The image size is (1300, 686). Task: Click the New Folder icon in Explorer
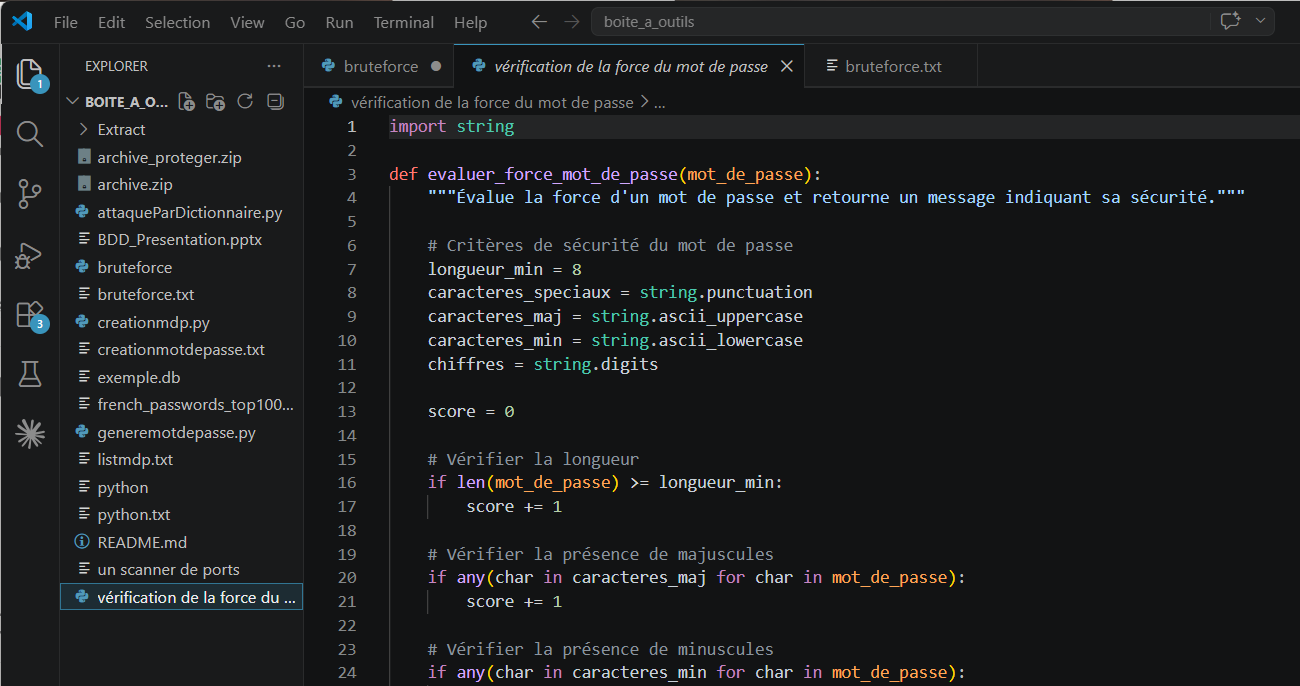215,102
